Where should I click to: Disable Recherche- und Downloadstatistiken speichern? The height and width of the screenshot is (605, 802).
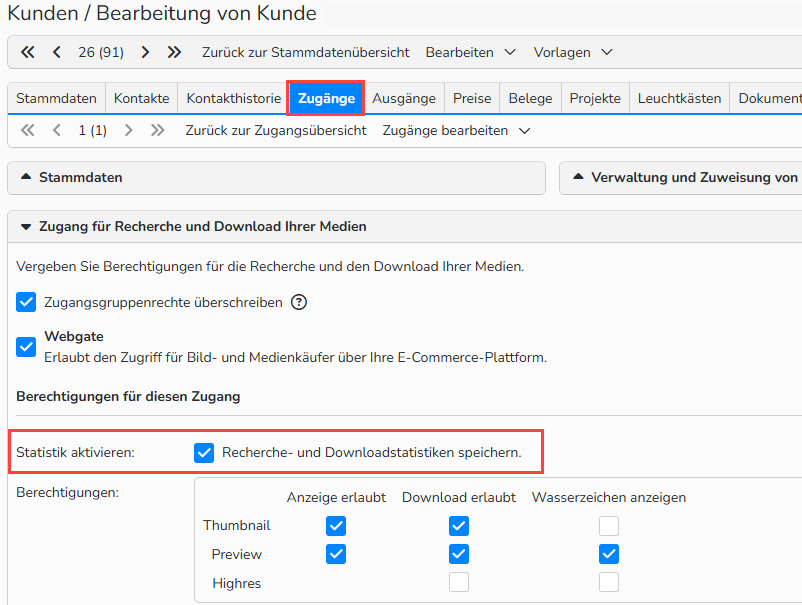tap(204, 453)
